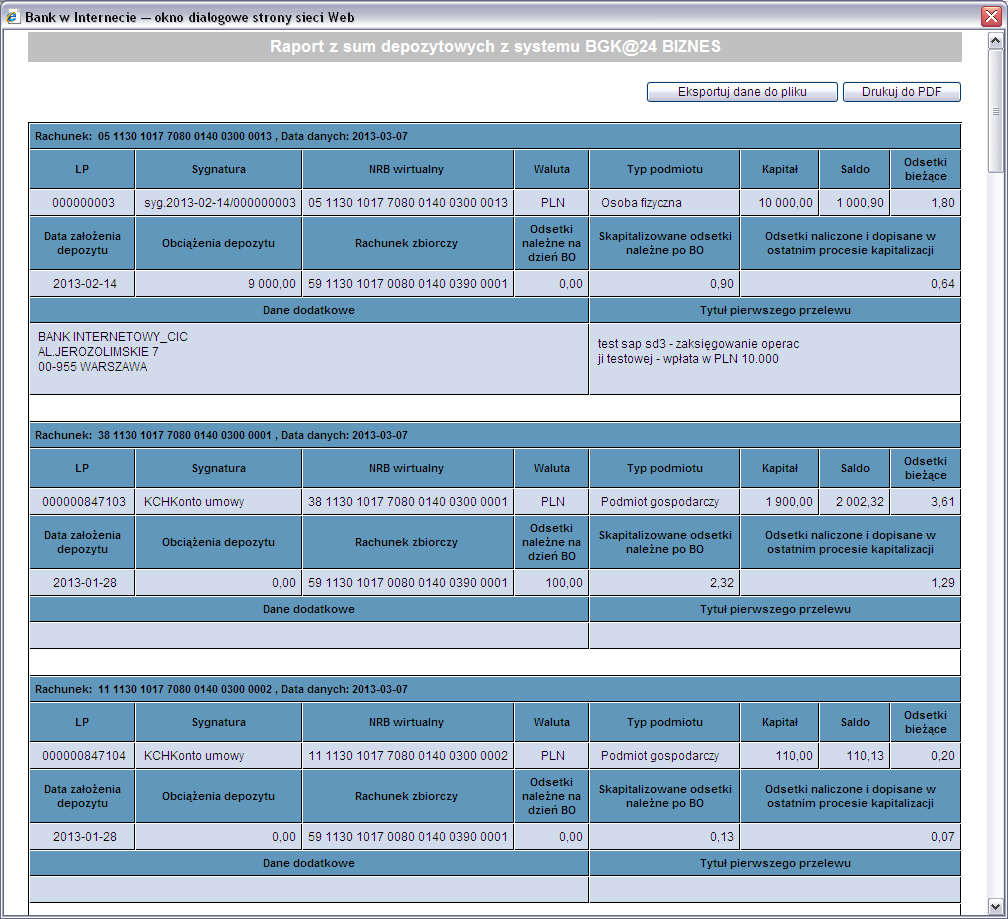Select Odsetki bieżące value 1,80
1008x919 pixels.
click(942, 203)
